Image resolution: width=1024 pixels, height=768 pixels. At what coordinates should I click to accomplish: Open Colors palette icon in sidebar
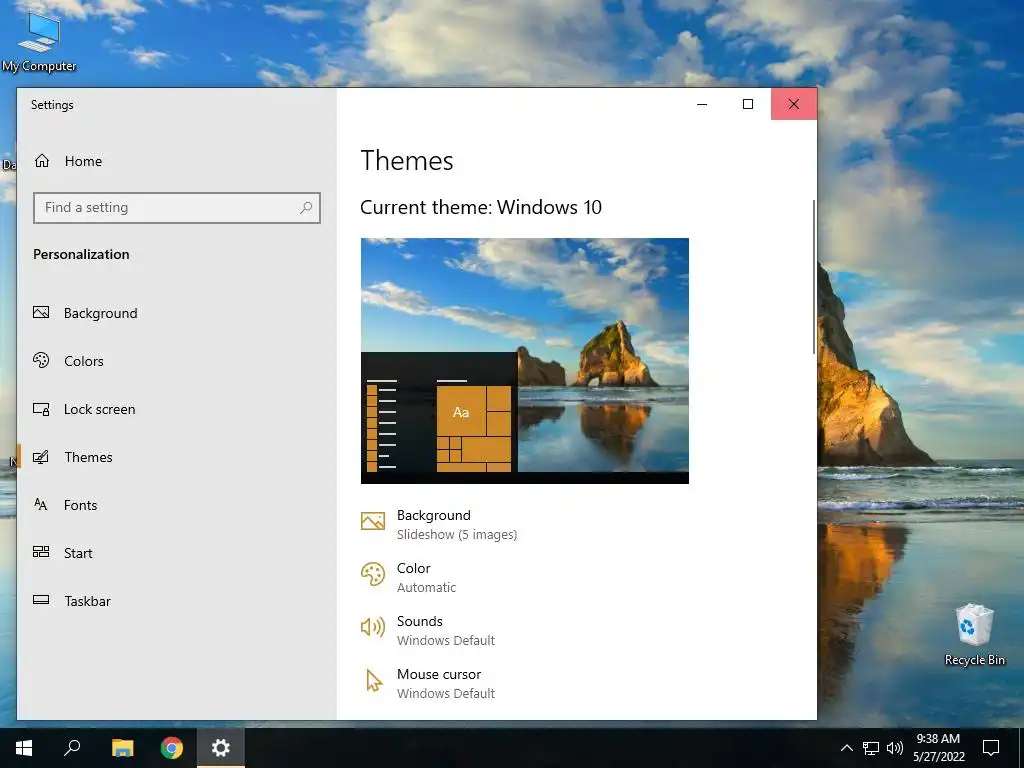click(41, 360)
